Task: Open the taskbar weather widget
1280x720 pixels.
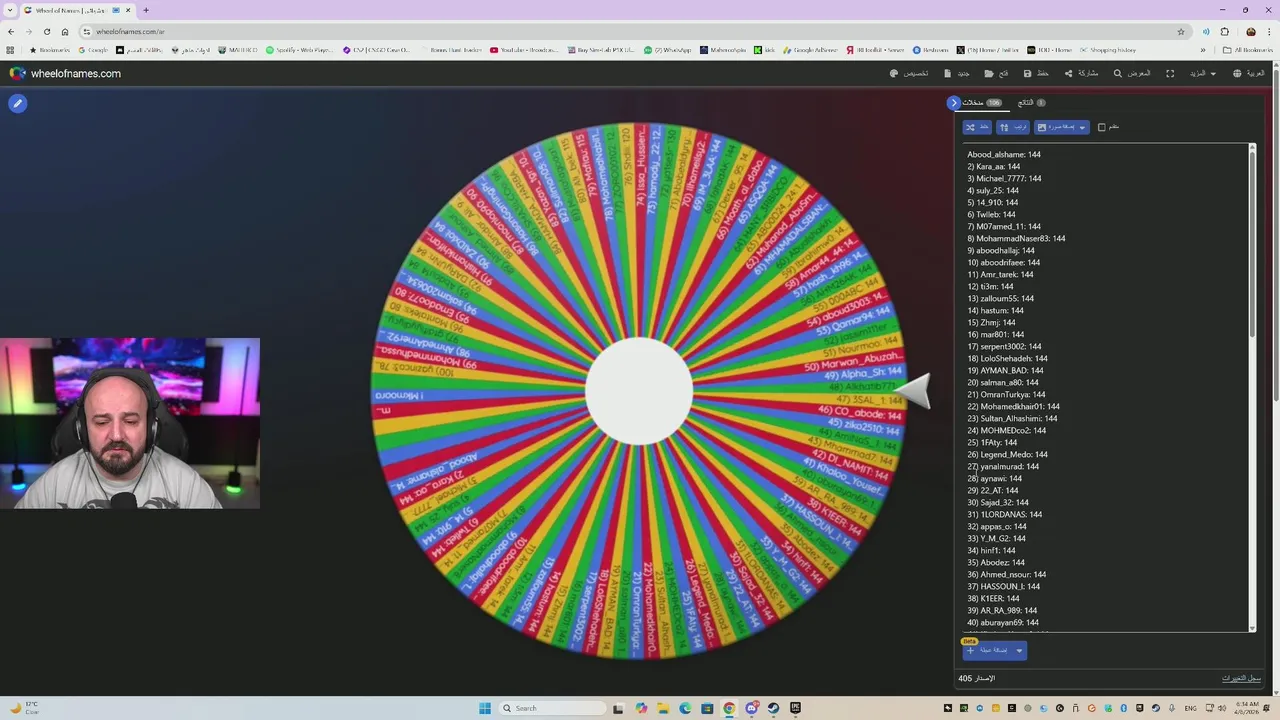Action: [x=25, y=708]
